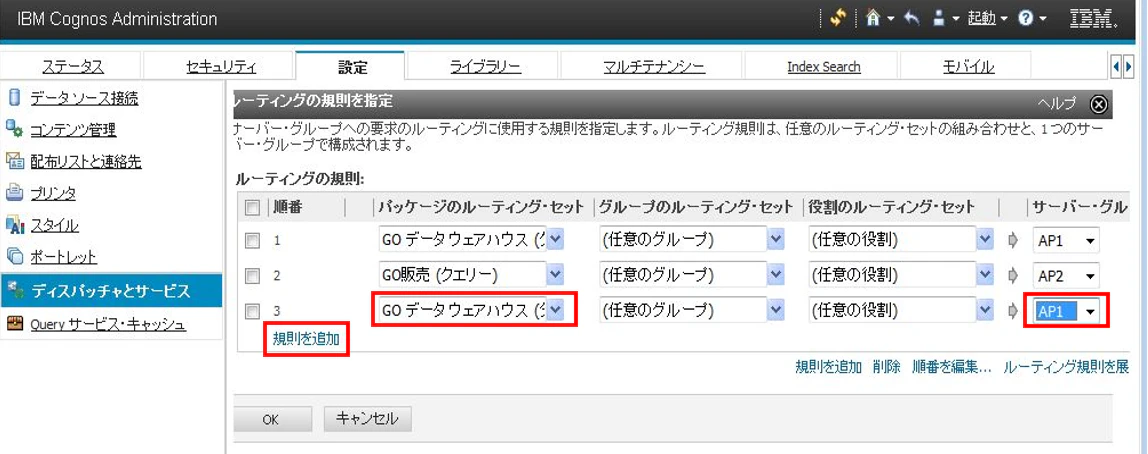The width and height of the screenshot is (1148, 454).
Task: Click the 削除 delete link
Action: [886, 367]
